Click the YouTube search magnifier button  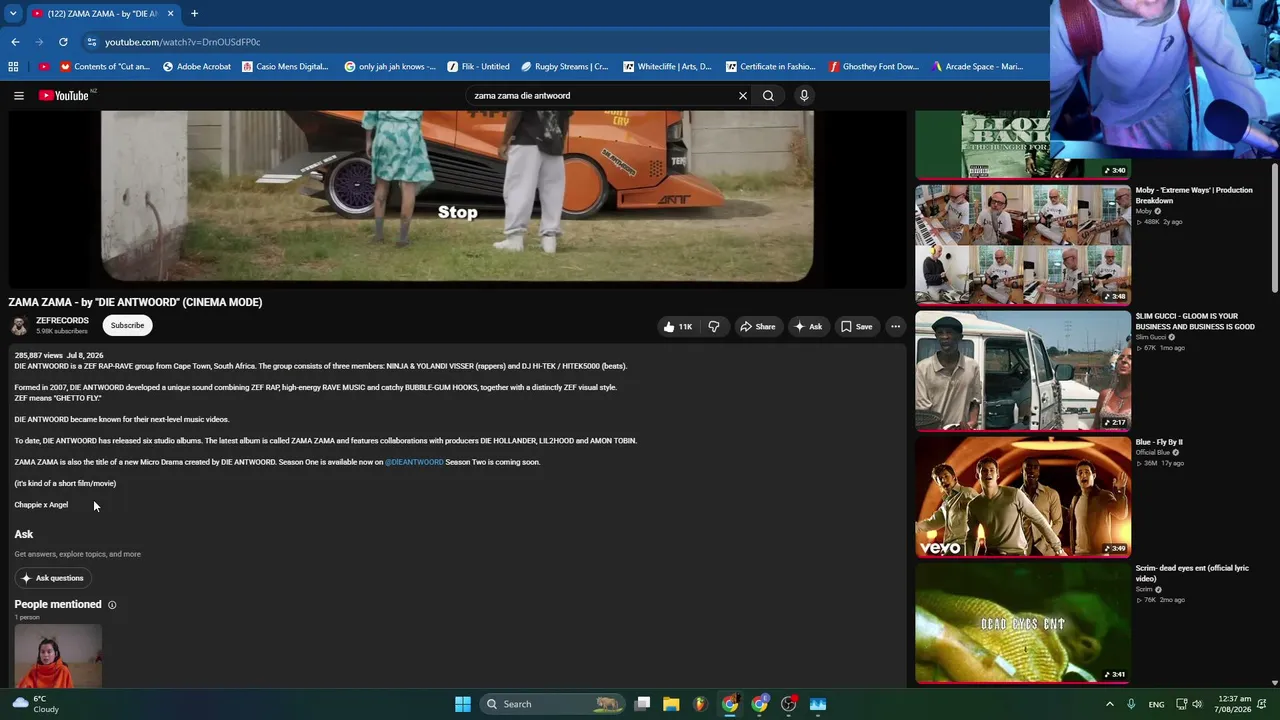(768, 96)
